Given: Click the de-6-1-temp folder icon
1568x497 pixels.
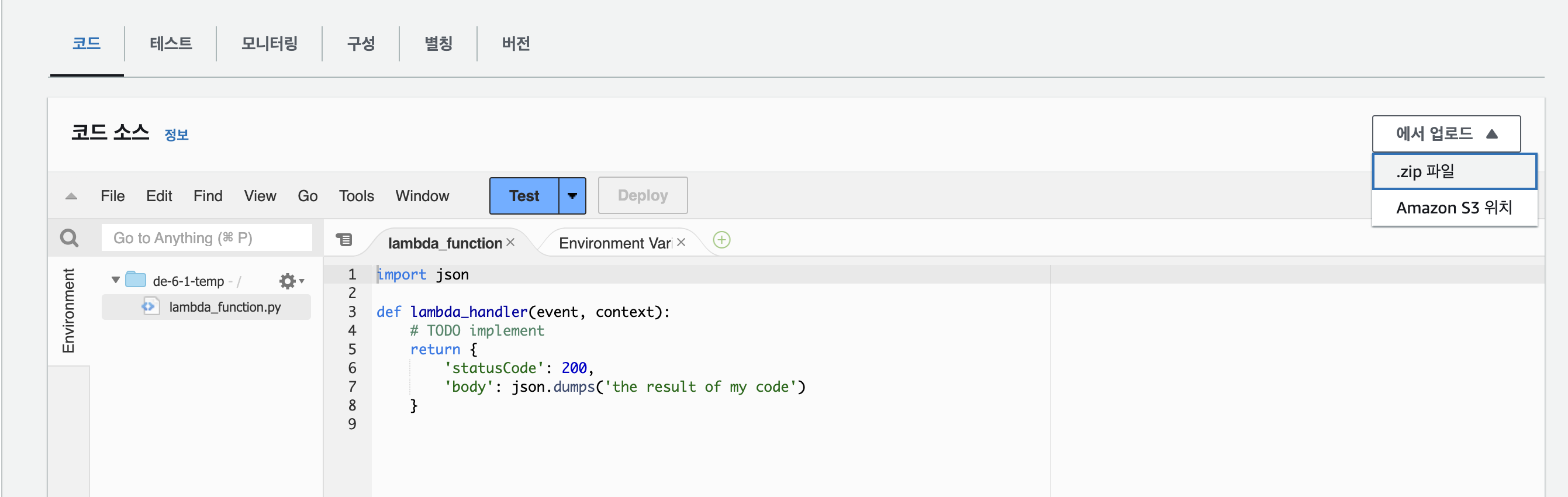Looking at the screenshot, I should point(136,280).
